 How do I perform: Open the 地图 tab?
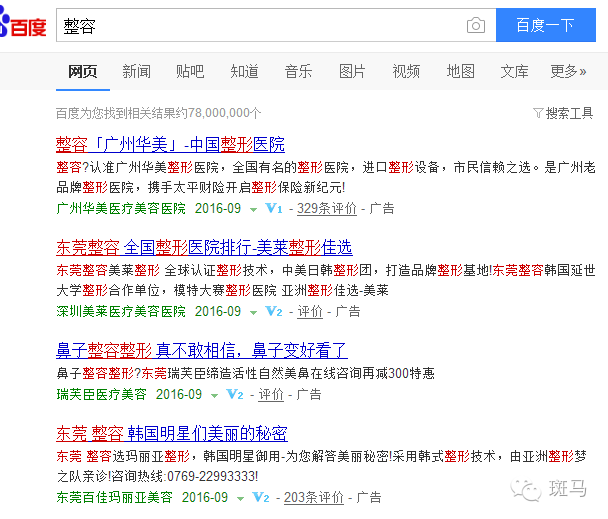pyautogui.click(x=460, y=72)
